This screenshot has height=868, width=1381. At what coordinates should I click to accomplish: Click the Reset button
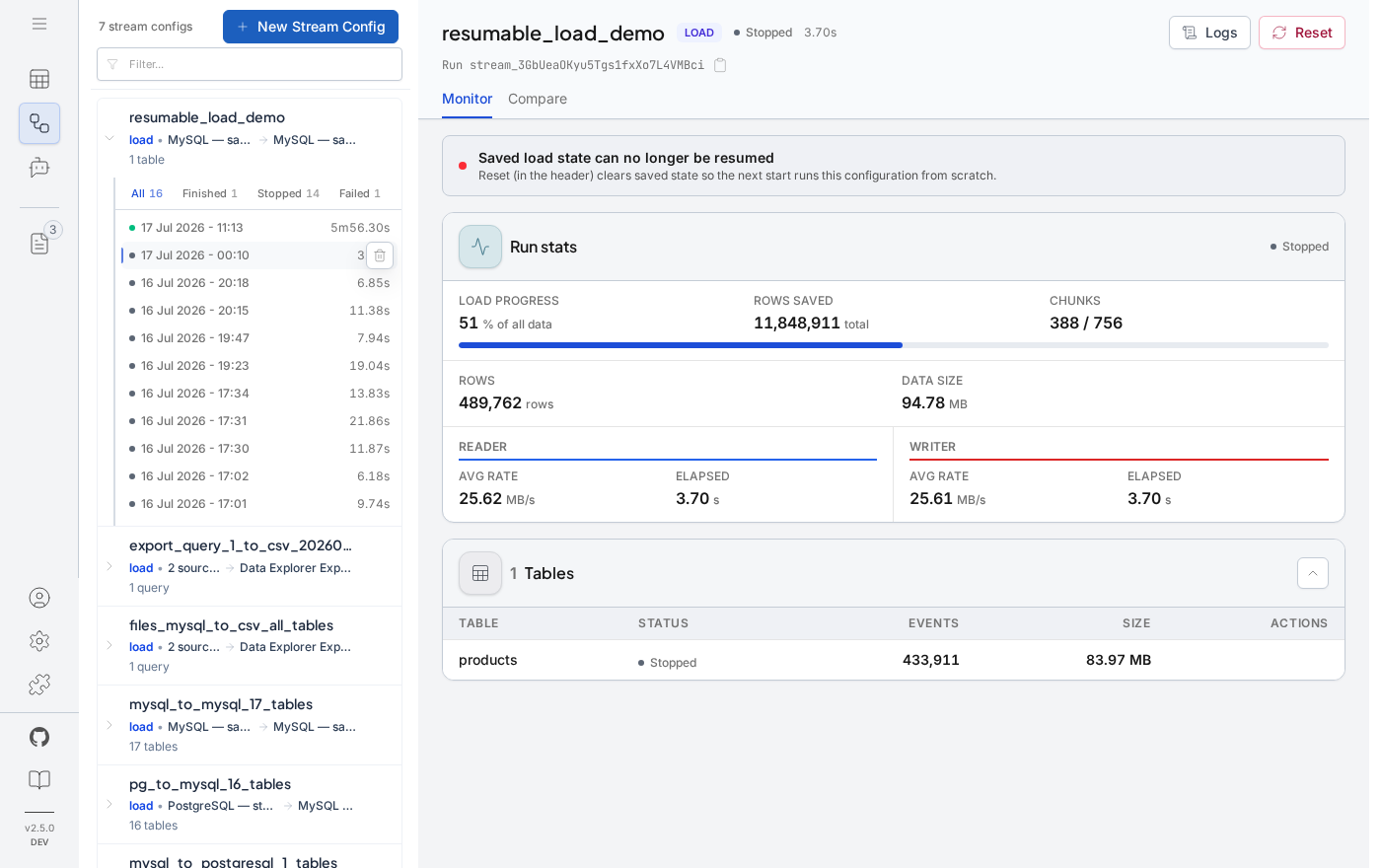point(1302,33)
